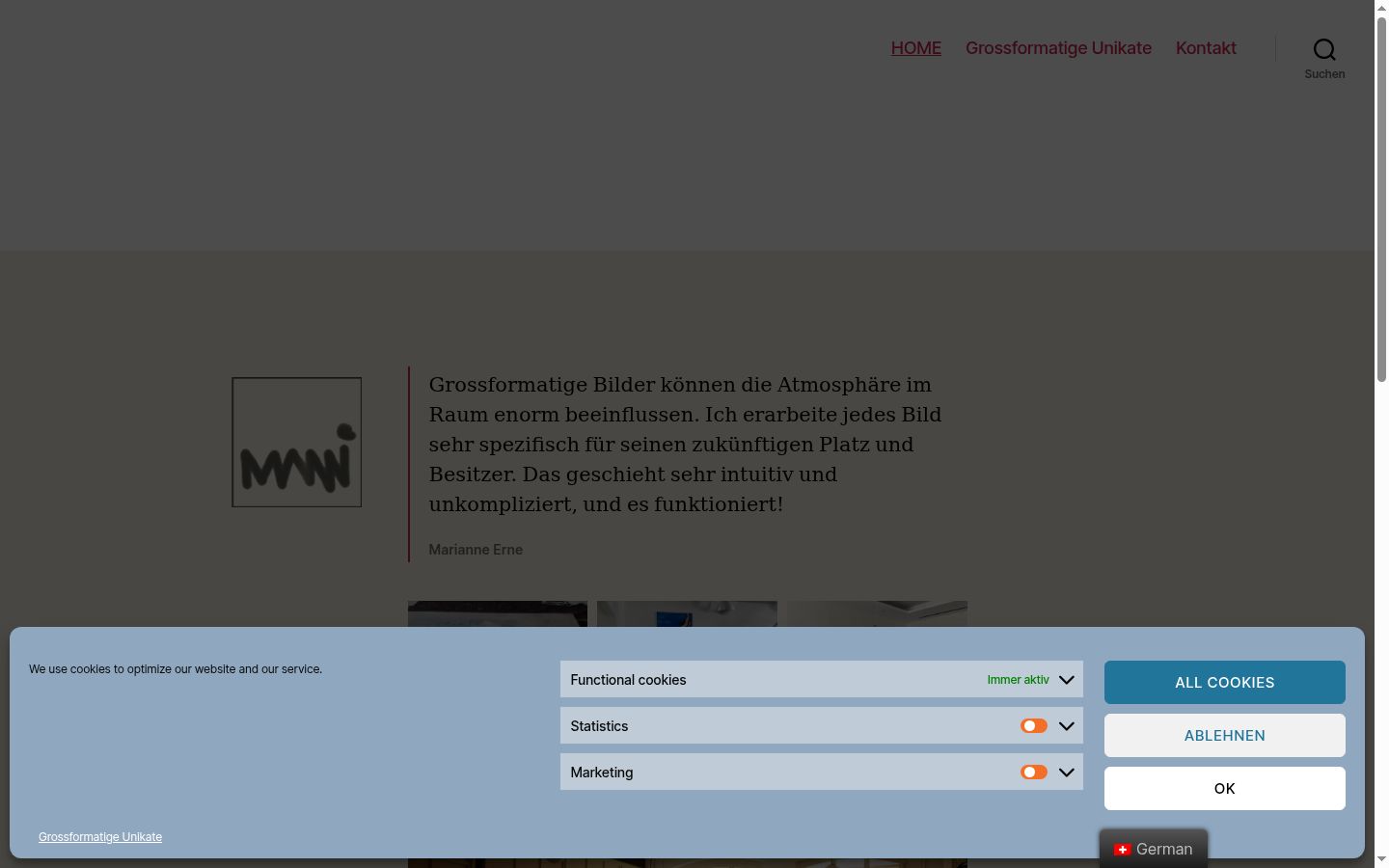Click the 'Marianne Erne' quote attribution
The width and height of the screenshot is (1389, 868).
coord(476,550)
